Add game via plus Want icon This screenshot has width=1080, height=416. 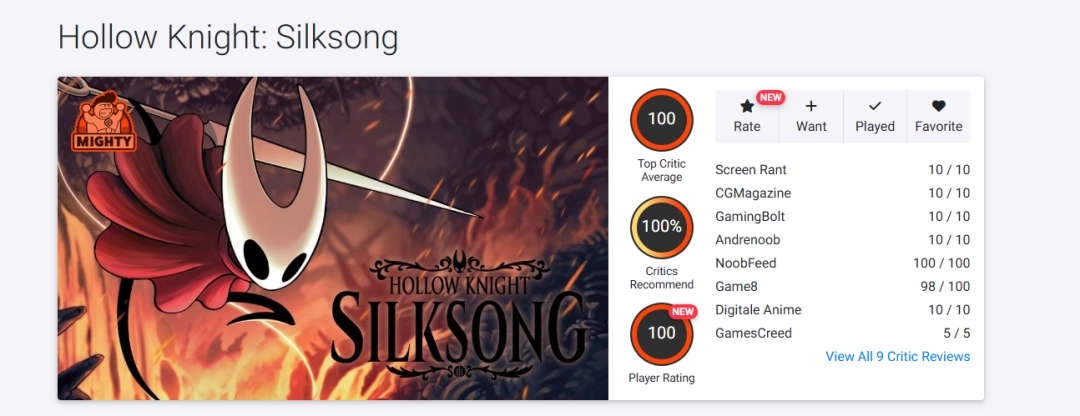click(x=811, y=106)
